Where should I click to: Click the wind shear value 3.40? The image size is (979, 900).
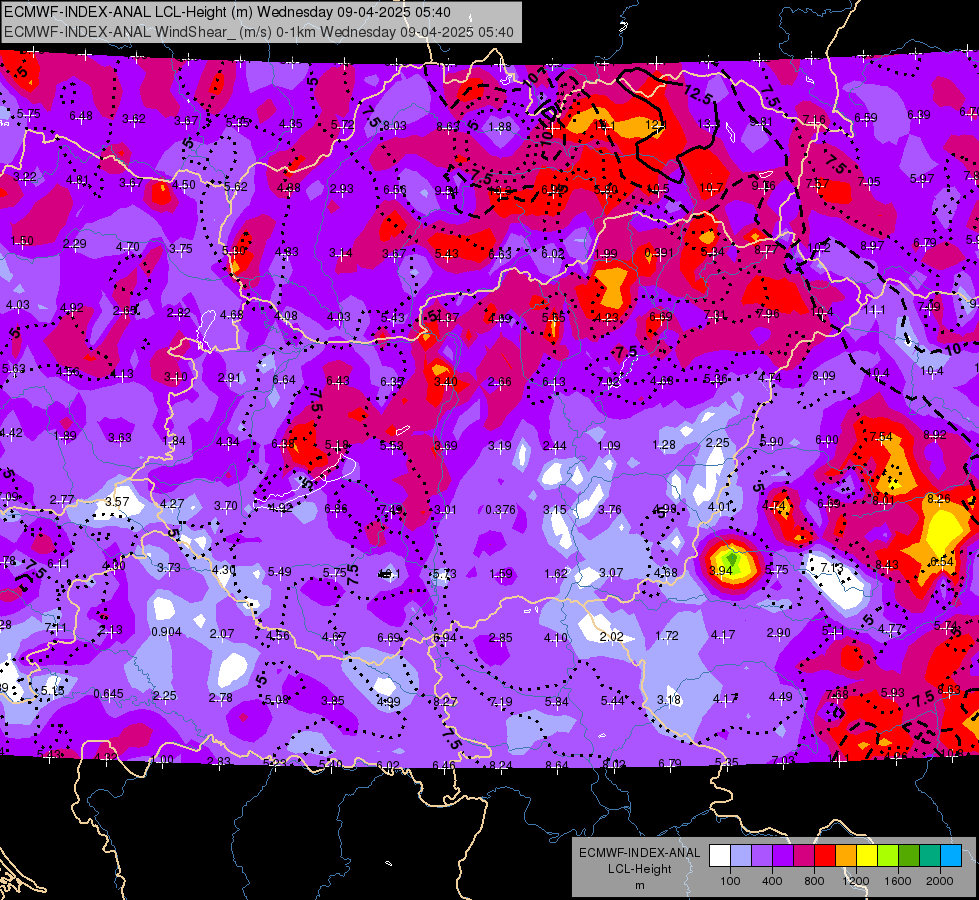pos(446,382)
